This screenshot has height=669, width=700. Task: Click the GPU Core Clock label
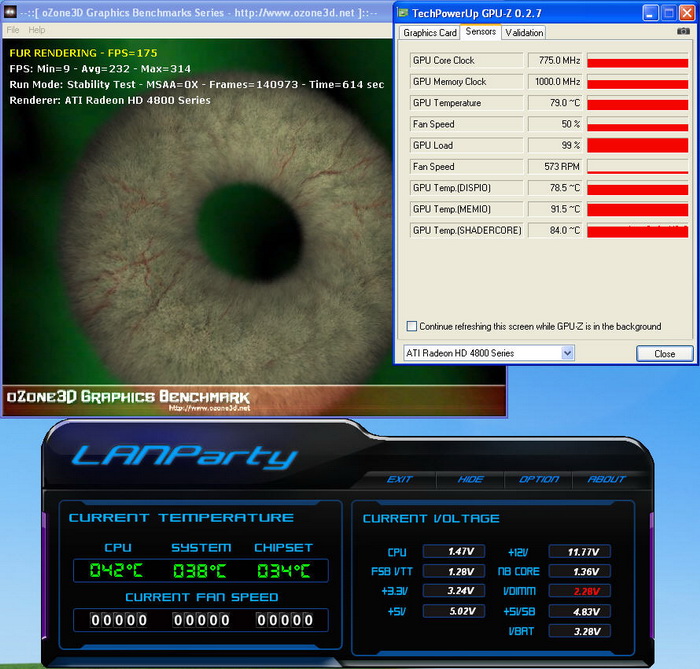coord(467,60)
